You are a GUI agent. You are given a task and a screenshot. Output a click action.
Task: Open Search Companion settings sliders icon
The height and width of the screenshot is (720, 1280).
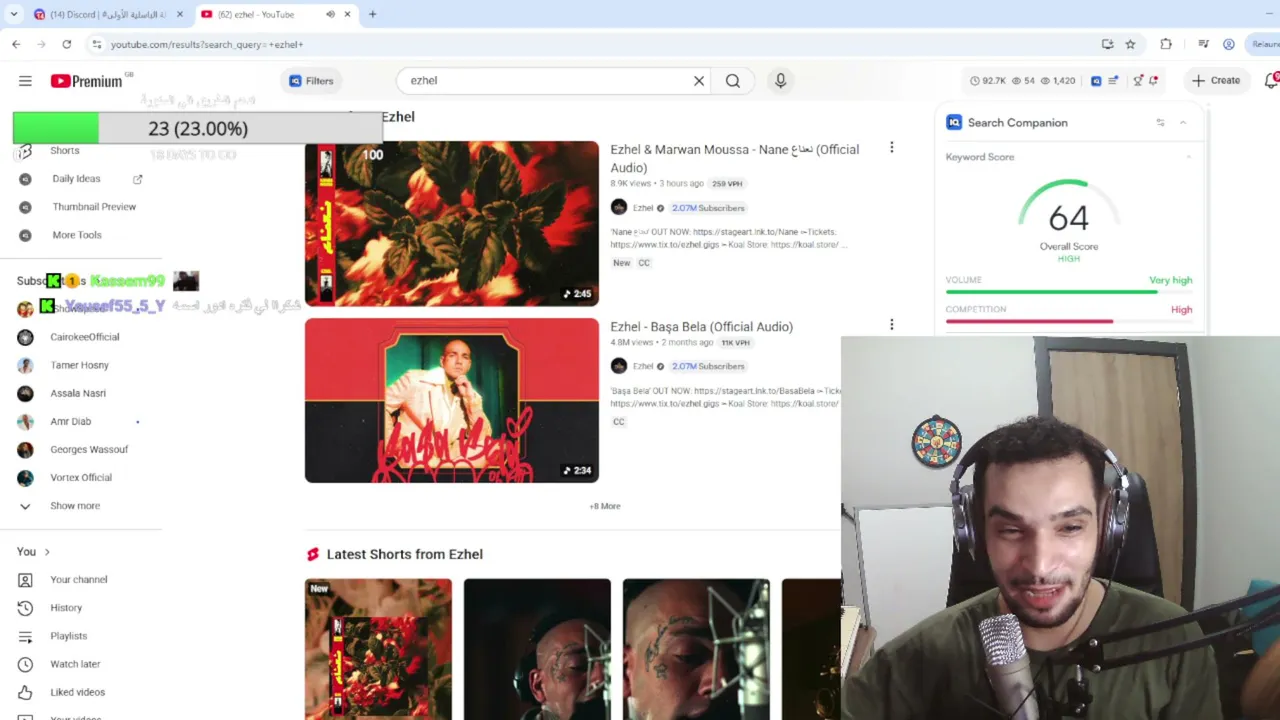(x=1160, y=123)
